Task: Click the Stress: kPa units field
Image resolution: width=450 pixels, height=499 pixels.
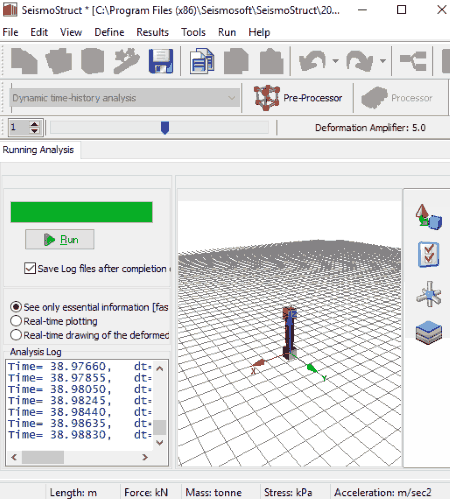Action: (288, 492)
